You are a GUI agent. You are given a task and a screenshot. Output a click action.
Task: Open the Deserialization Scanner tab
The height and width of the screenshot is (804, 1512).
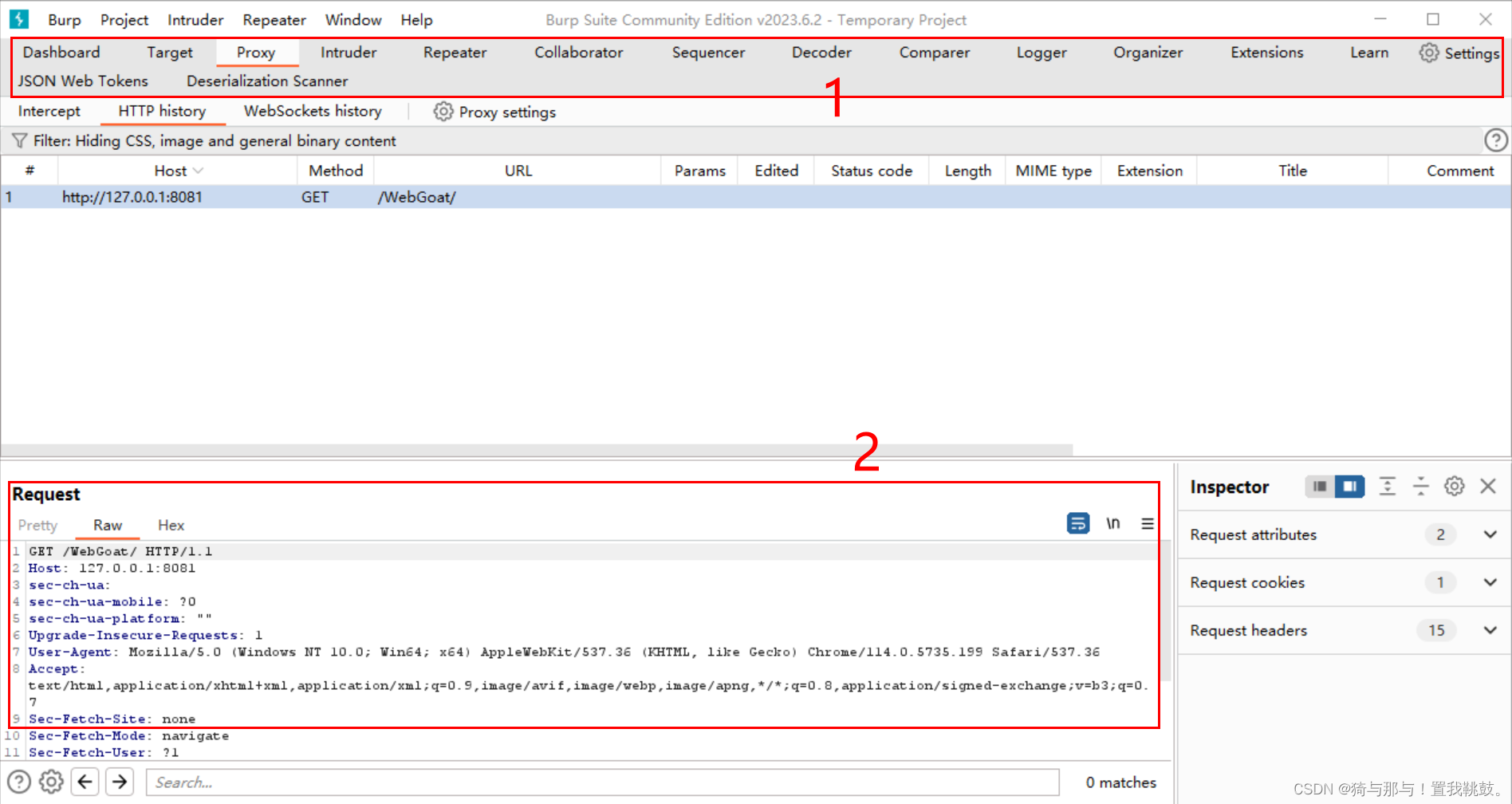point(267,81)
